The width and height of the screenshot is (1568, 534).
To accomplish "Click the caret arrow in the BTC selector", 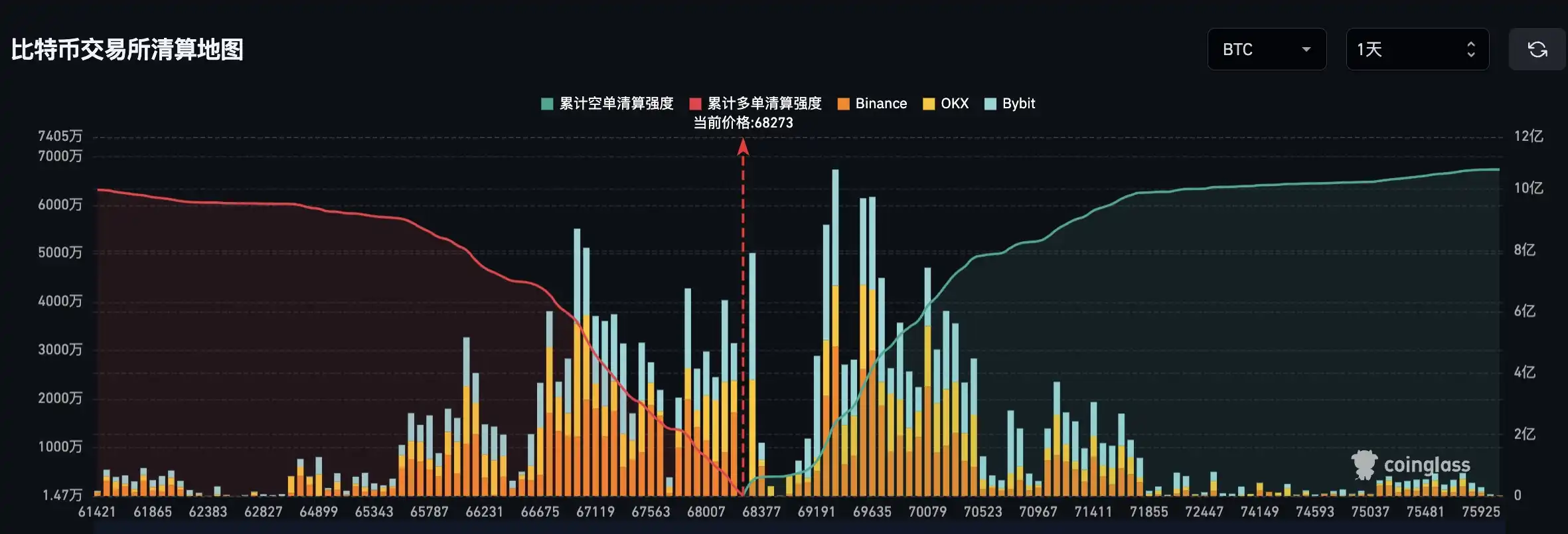I will (x=1306, y=49).
